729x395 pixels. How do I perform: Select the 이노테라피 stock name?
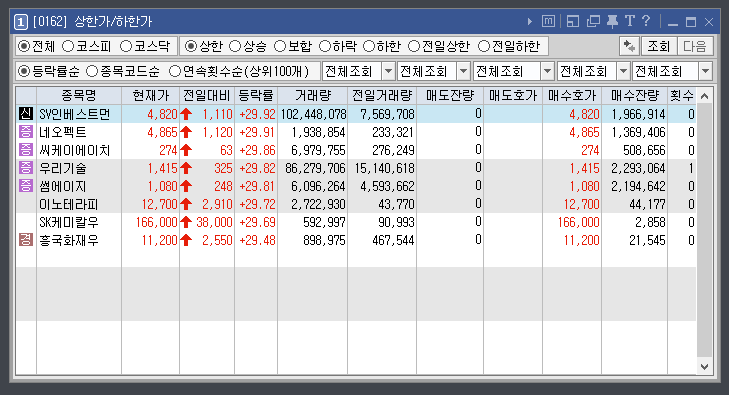(69, 204)
